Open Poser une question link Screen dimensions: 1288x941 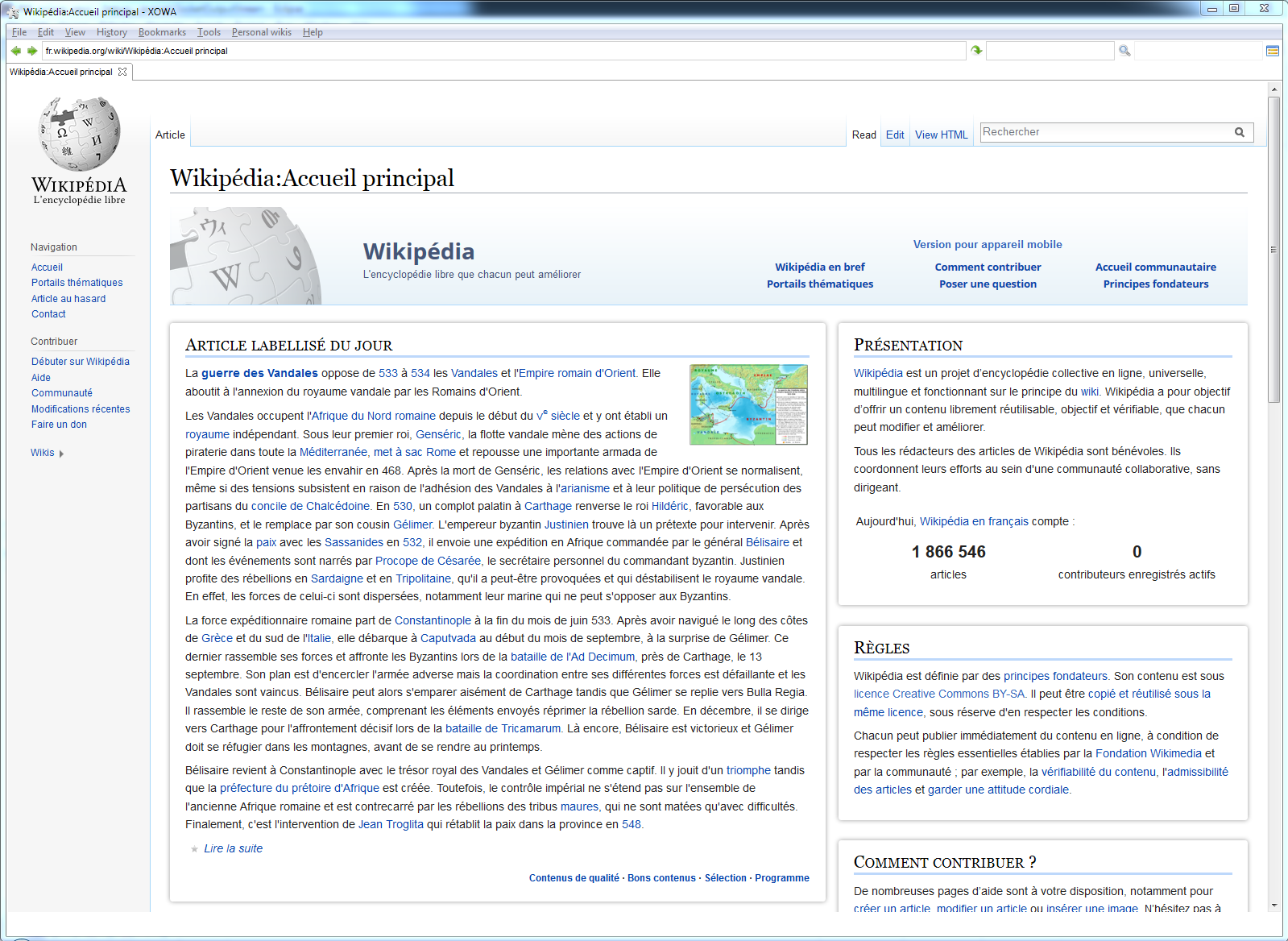point(988,284)
